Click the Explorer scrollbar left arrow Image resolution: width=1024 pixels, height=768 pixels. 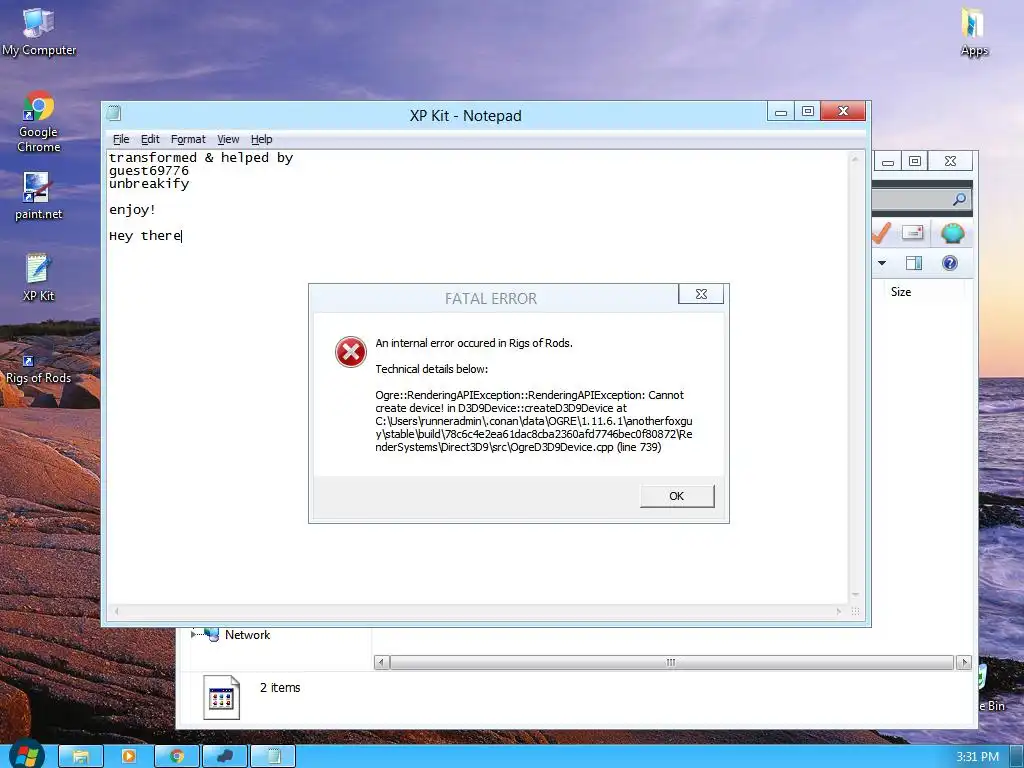382,662
